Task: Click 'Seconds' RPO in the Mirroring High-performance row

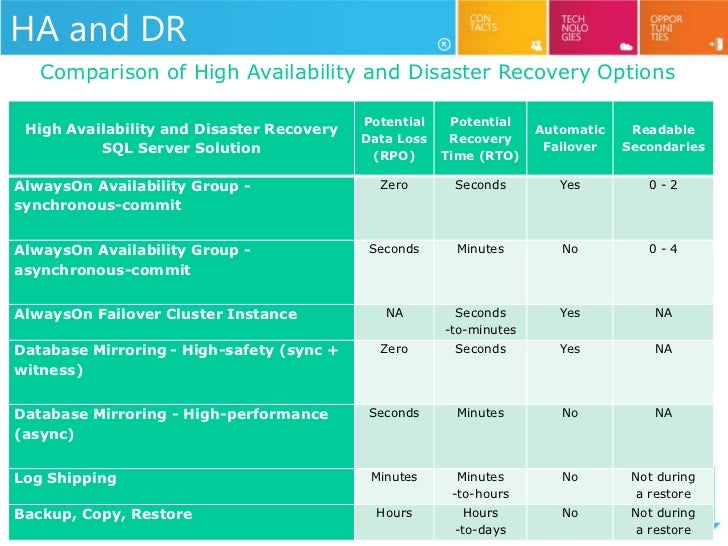Action: [x=394, y=413]
